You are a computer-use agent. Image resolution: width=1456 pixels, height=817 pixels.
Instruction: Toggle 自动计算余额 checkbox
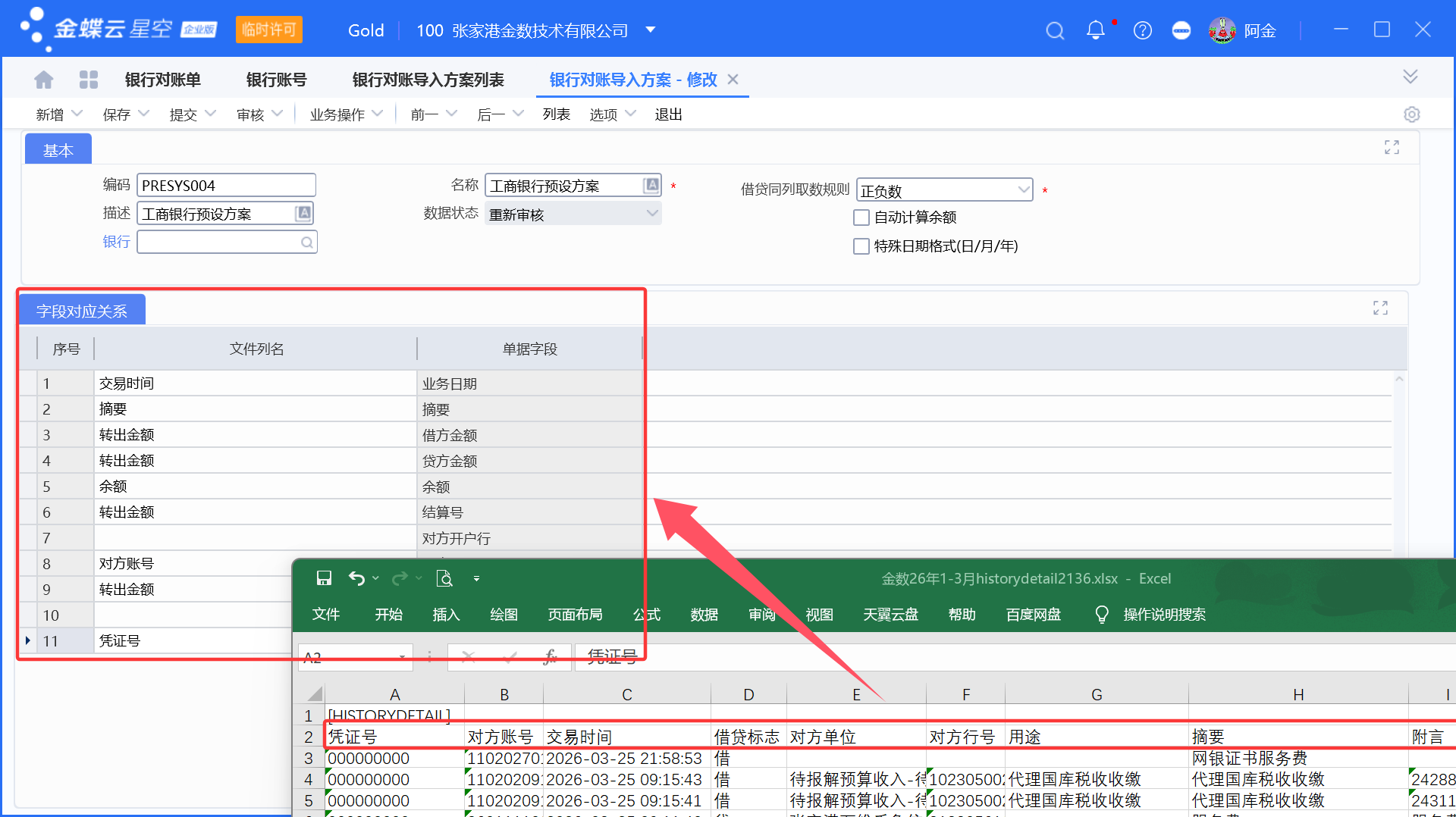tap(861, 218)
